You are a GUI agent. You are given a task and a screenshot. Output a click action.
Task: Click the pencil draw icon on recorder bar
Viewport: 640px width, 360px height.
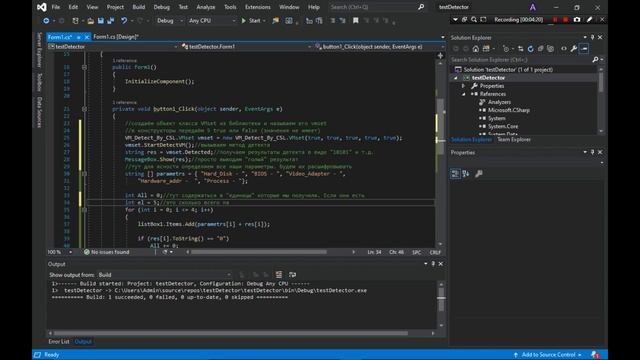pyautogui.click(x=589, y=20)
